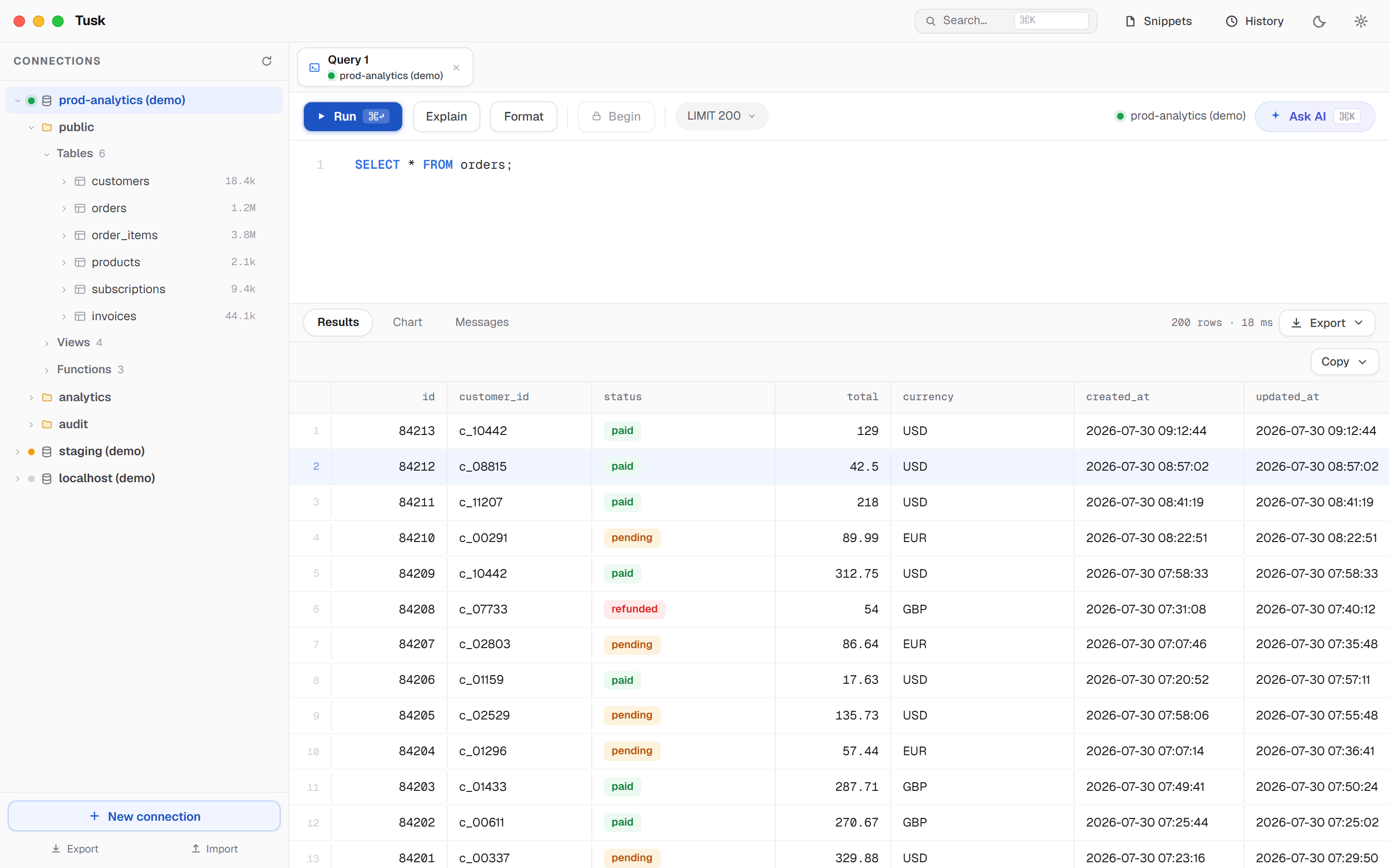Viewport: 1389px width, 868px height.
Task: Close the Query 1 tab
Action: click(x=456, y=68)
